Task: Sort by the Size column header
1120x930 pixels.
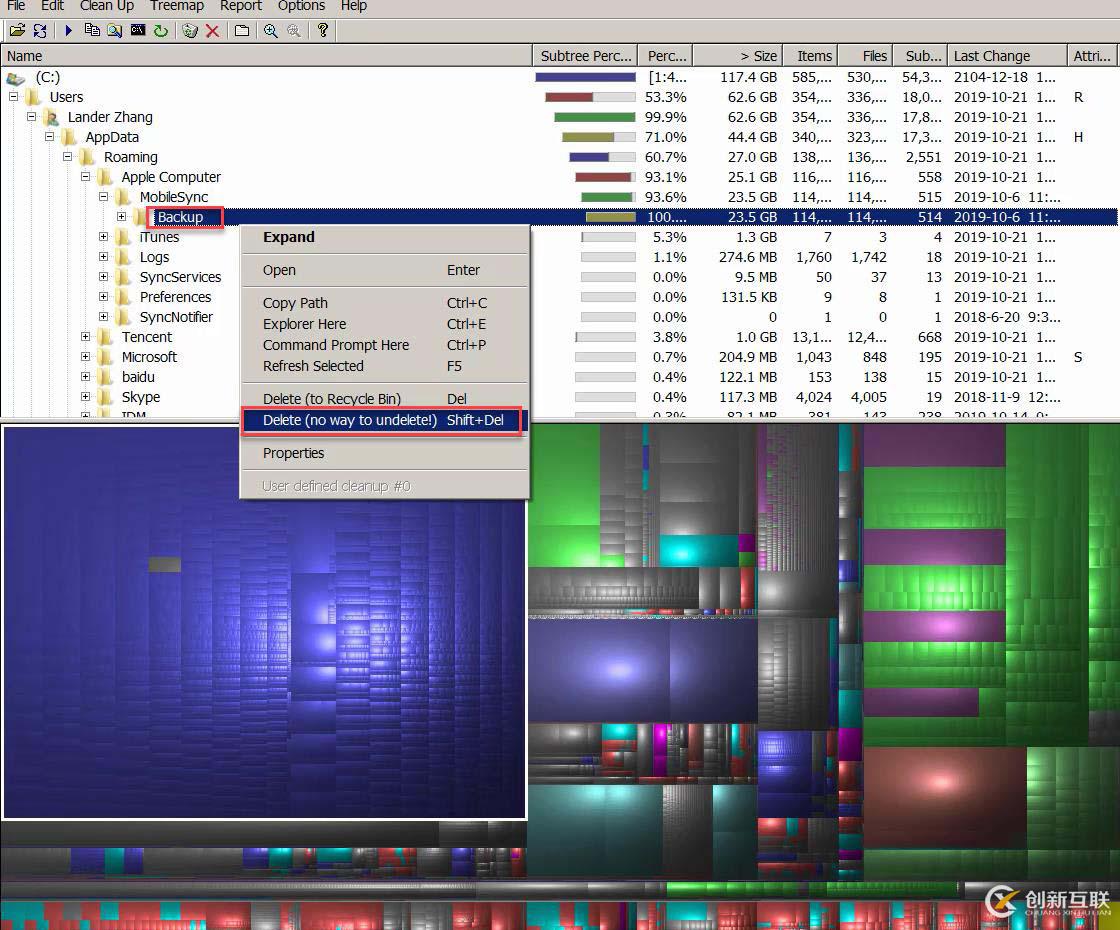Action: tap(738, 56)
